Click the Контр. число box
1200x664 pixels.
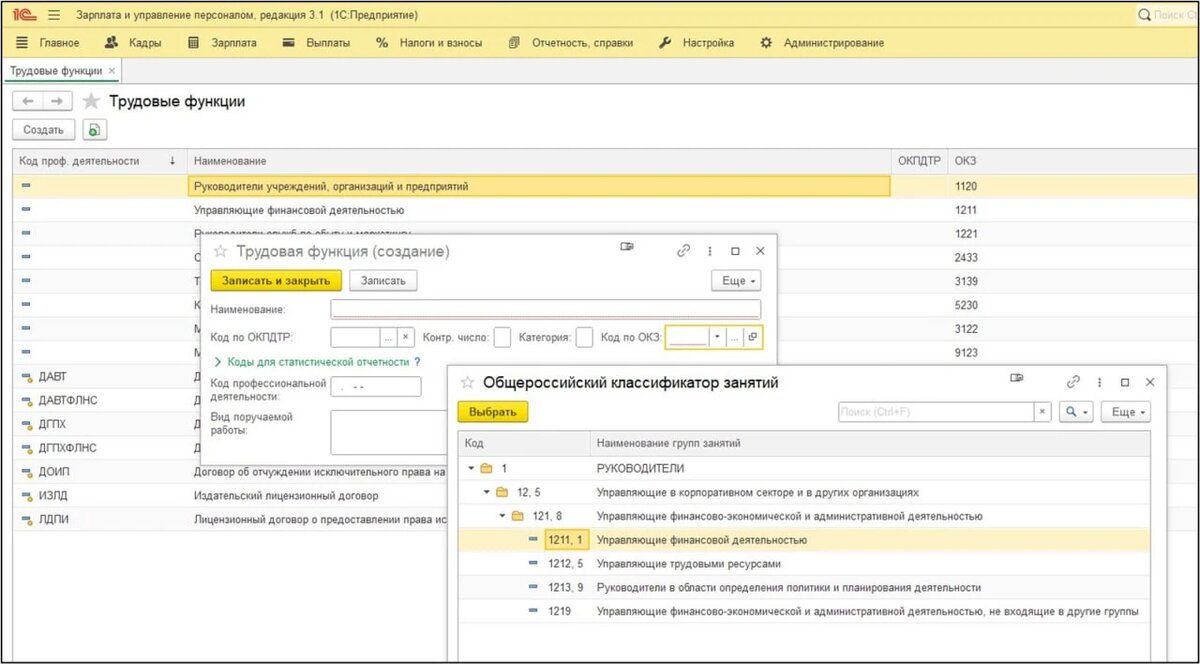tap(503, 337)
